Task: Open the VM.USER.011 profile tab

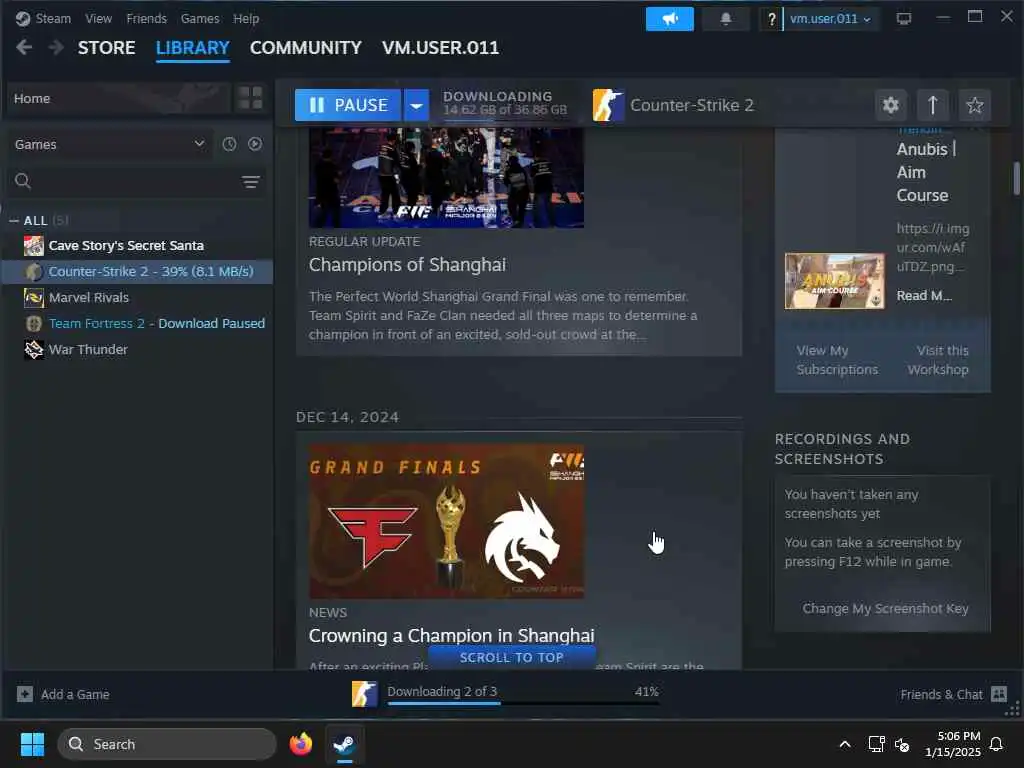Action: pyautogui.click(x=440, y=48)
